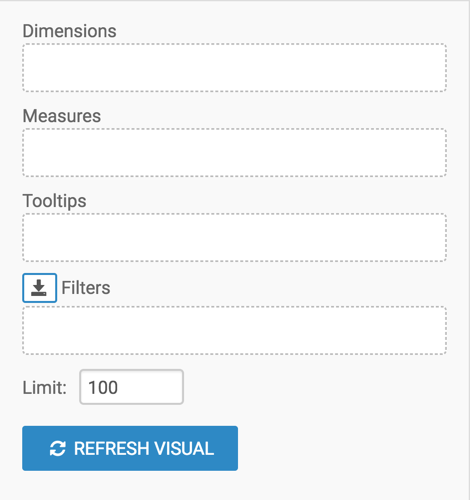Viewport: 470px width, 500px height.
Task: Select the 100 value in Limit box
Action: pyautogui.click(x=103, y=388)
